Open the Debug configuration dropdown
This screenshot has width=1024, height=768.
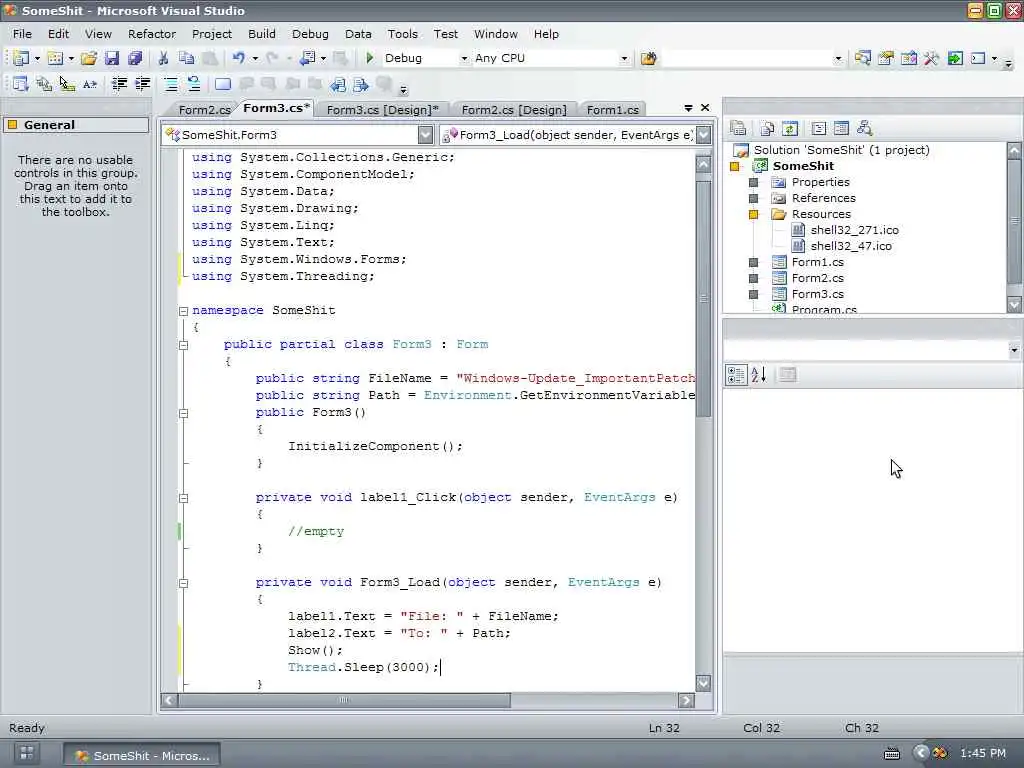click(464, 59)
